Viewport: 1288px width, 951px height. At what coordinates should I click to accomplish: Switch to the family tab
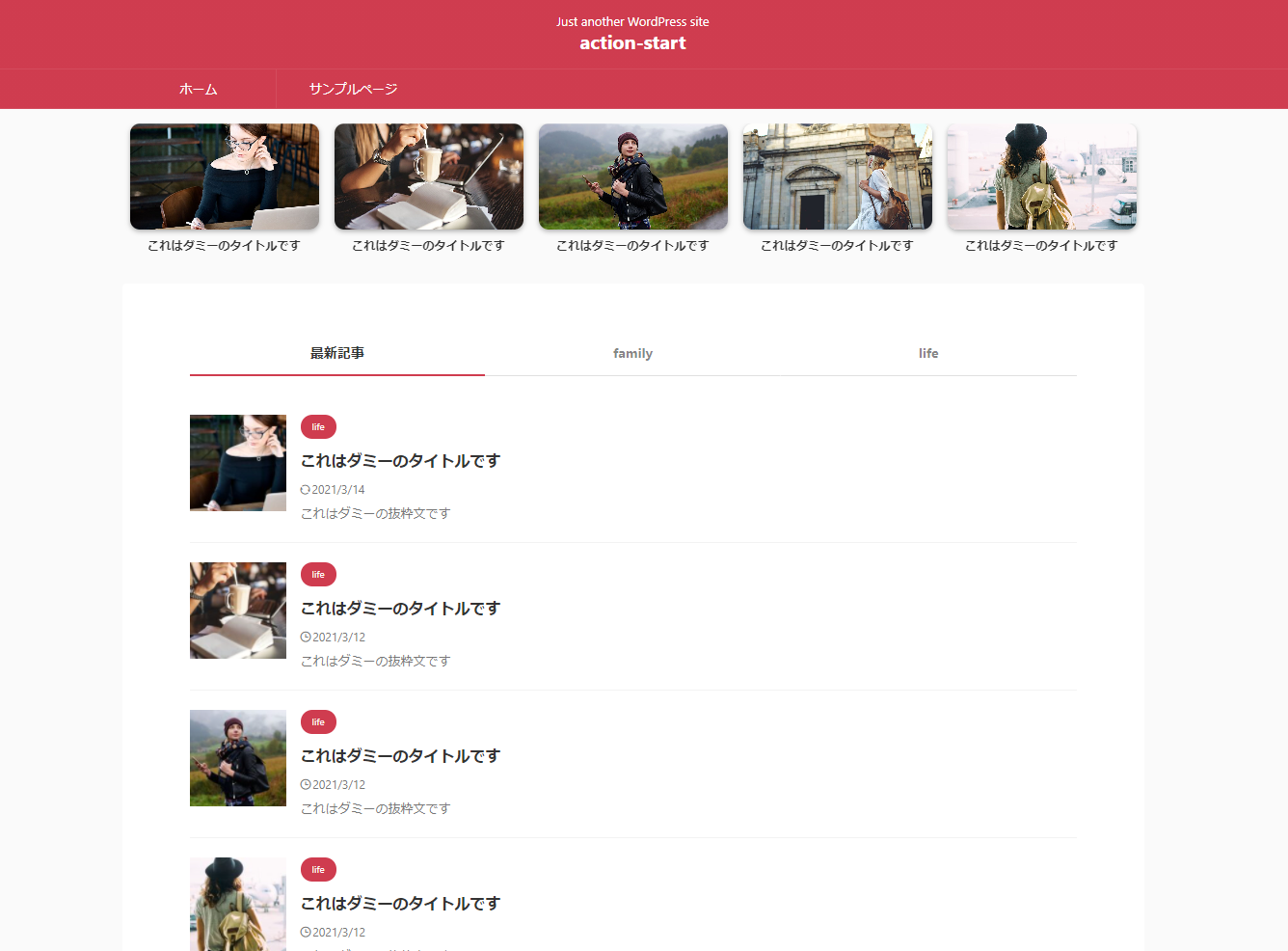point(632,354)
